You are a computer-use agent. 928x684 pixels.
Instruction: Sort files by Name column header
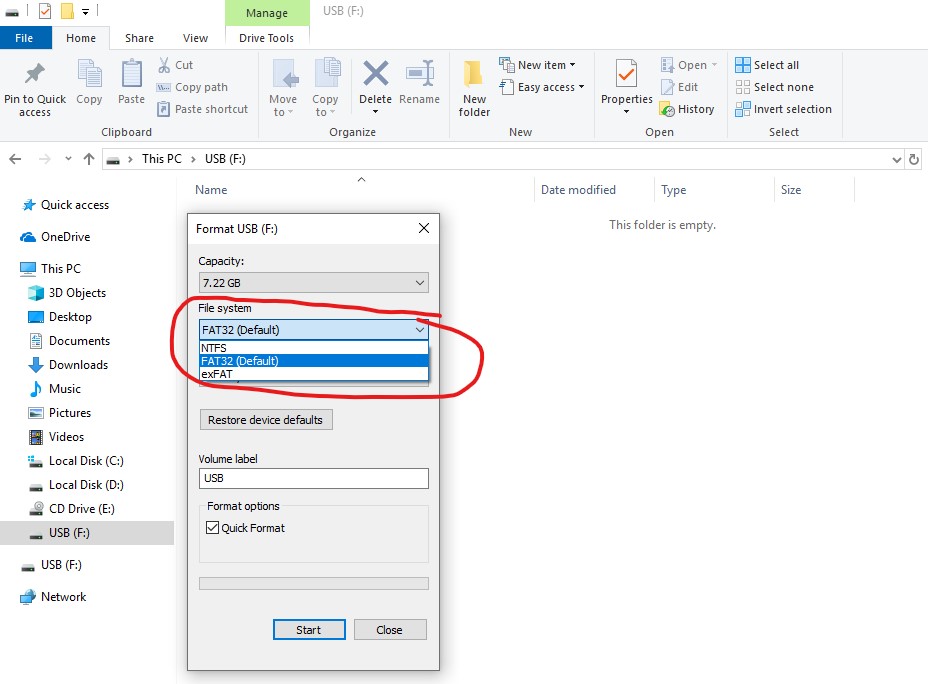[x=211, y=189]
